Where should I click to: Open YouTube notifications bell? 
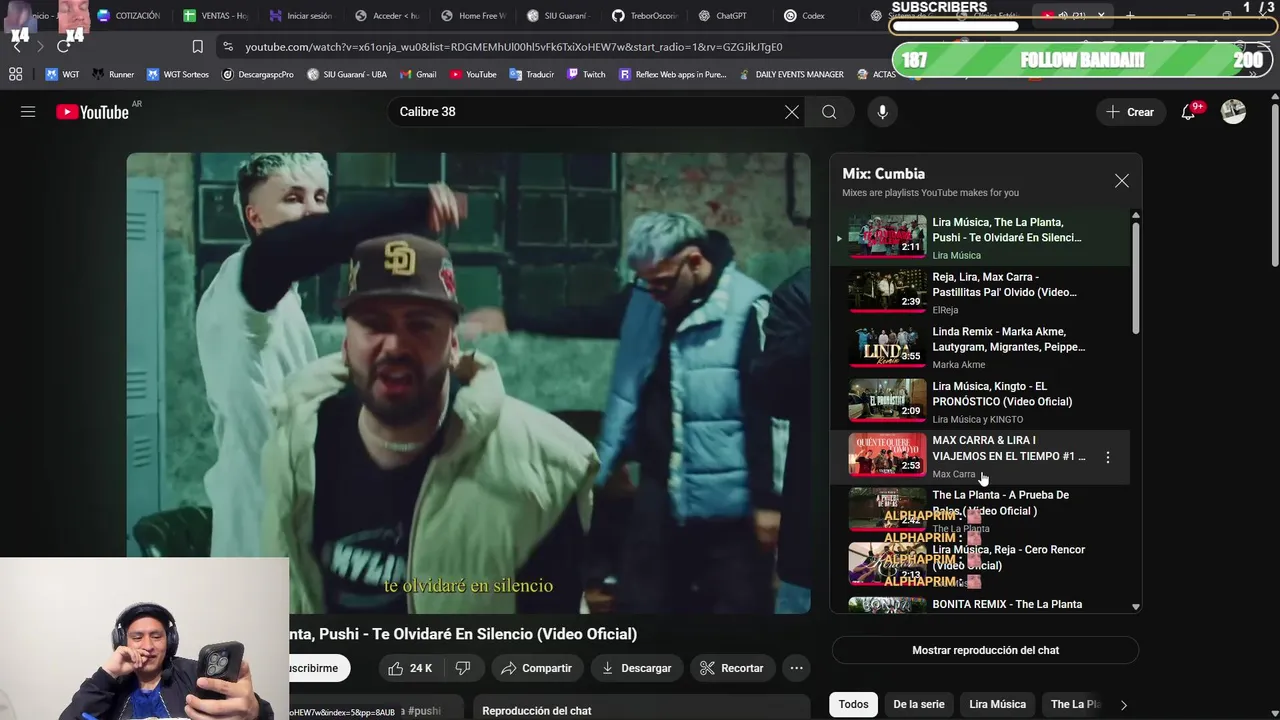(1188, 112)
